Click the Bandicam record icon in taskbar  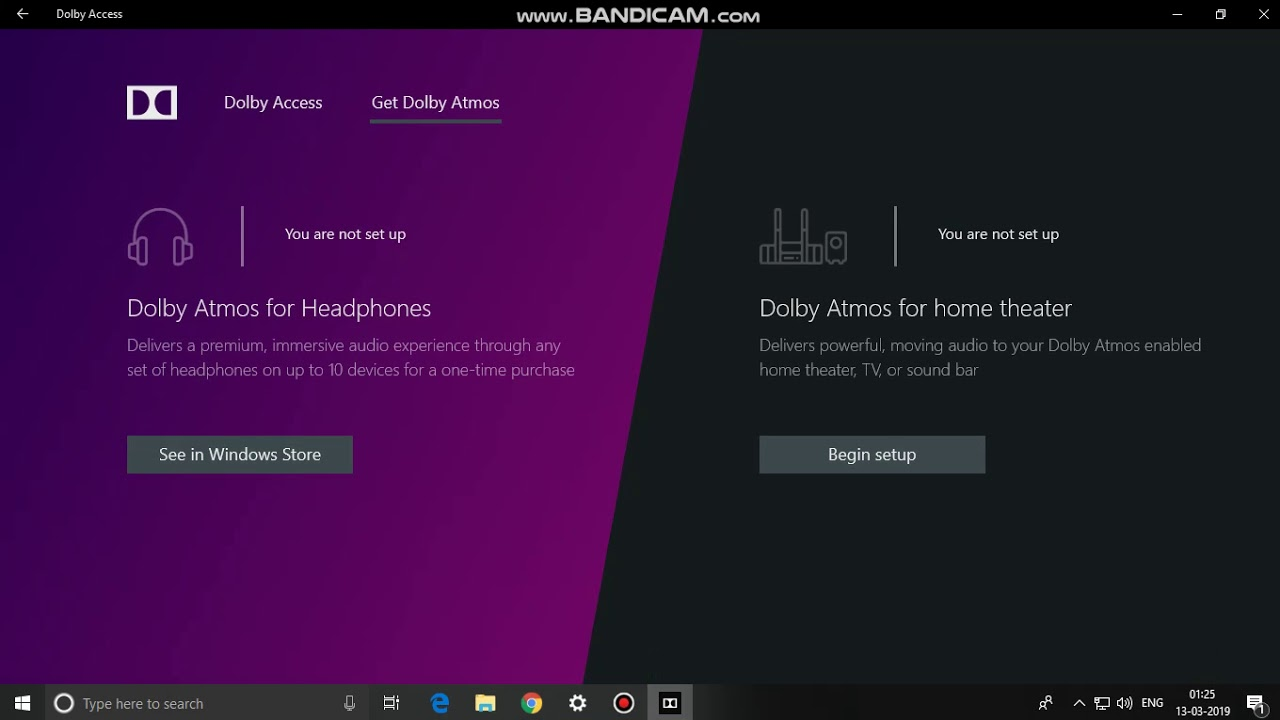624,703
